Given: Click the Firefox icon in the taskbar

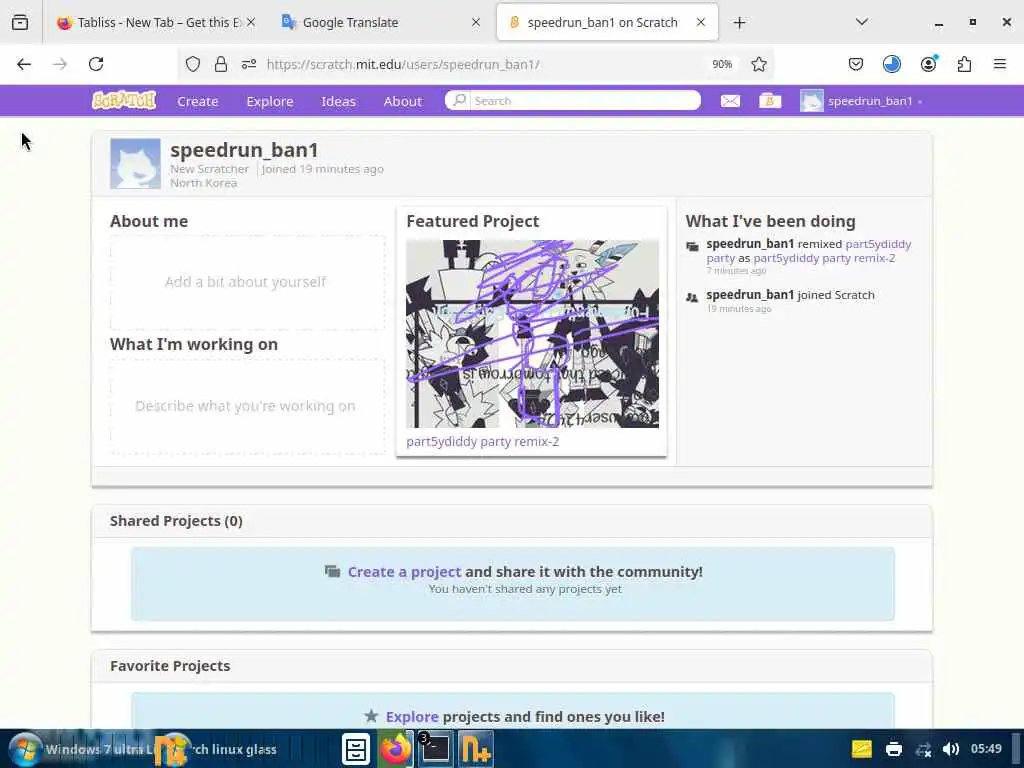Looking at the screenshot, I should click(x=395, y=749).
